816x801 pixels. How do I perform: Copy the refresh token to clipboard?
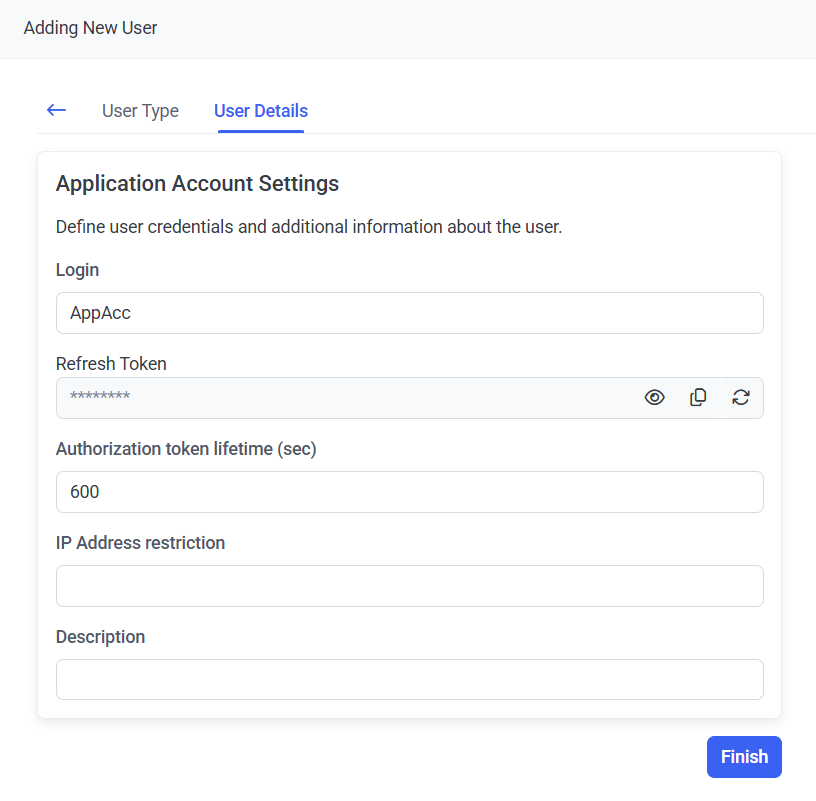click(x=698, y=398)
